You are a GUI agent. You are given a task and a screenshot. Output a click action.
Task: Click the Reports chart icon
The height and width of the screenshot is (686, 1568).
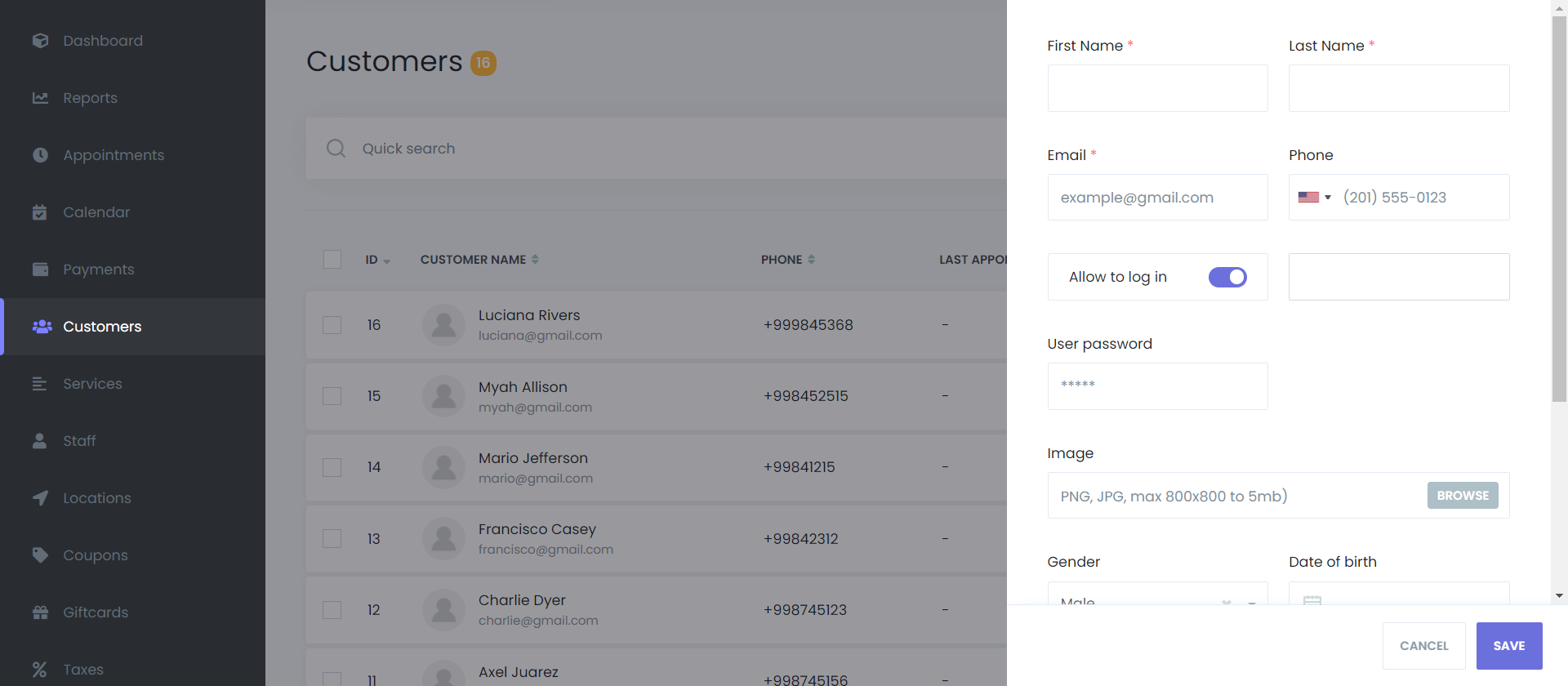pos(40,98)
